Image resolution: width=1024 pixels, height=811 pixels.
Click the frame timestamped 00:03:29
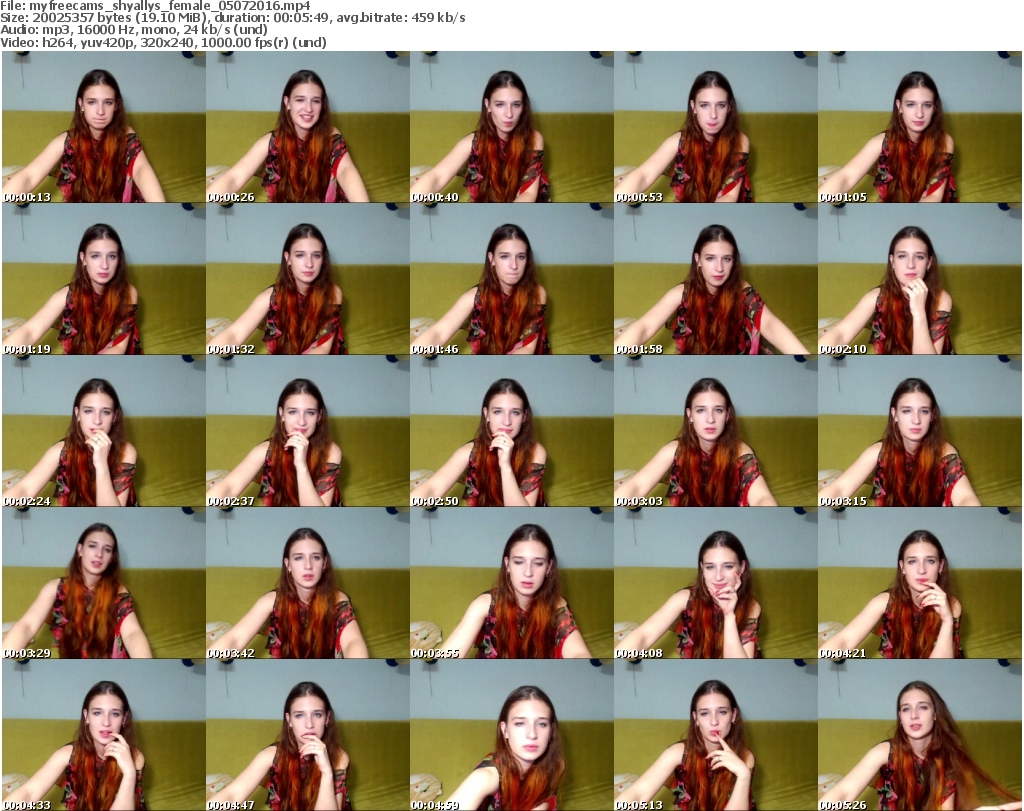click(104, 583)
